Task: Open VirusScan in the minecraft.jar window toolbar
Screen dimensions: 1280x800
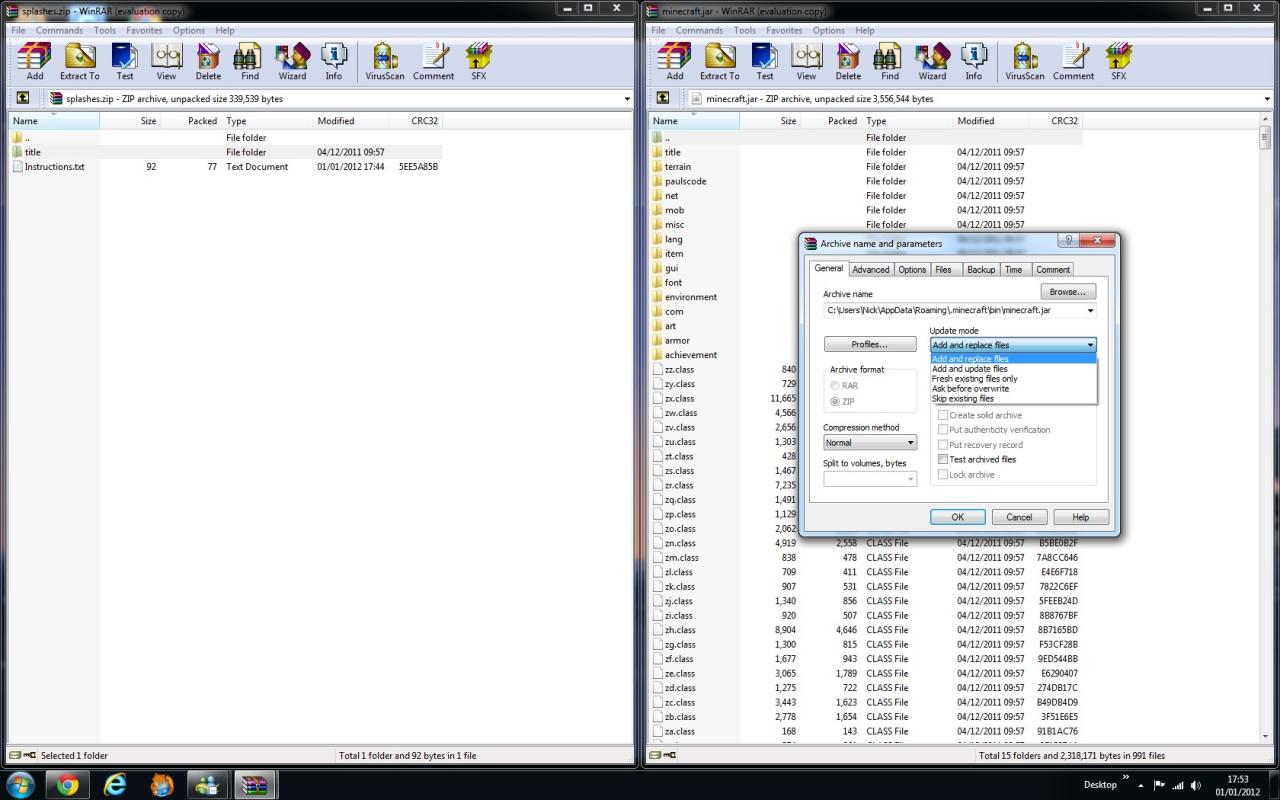Action: pyautogui.click(x=1024, y=61)
